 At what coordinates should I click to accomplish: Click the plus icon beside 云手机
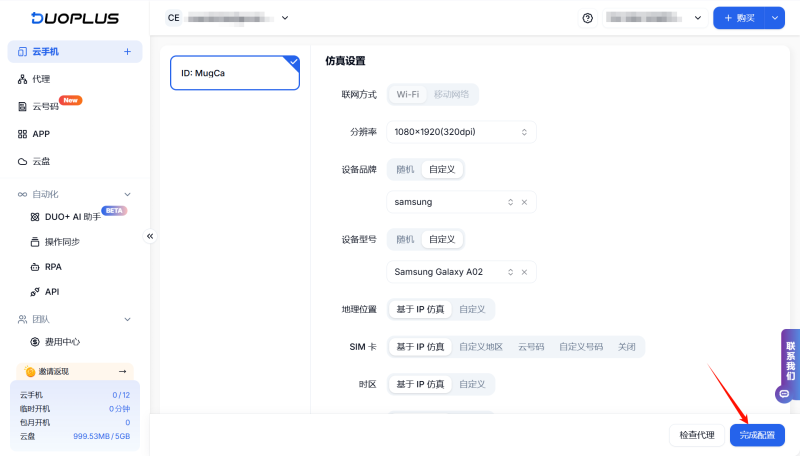coord(127,51)
